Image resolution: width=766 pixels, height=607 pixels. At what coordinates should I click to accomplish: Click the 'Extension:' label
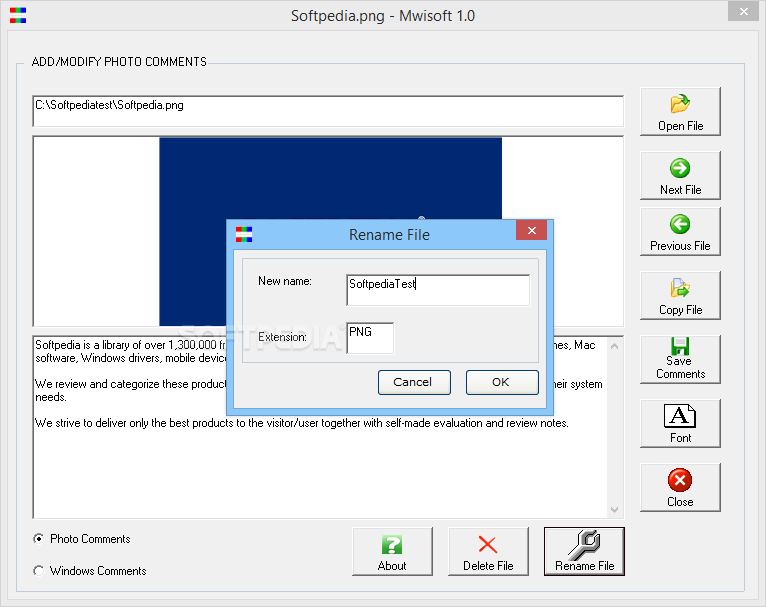(282, 337)
